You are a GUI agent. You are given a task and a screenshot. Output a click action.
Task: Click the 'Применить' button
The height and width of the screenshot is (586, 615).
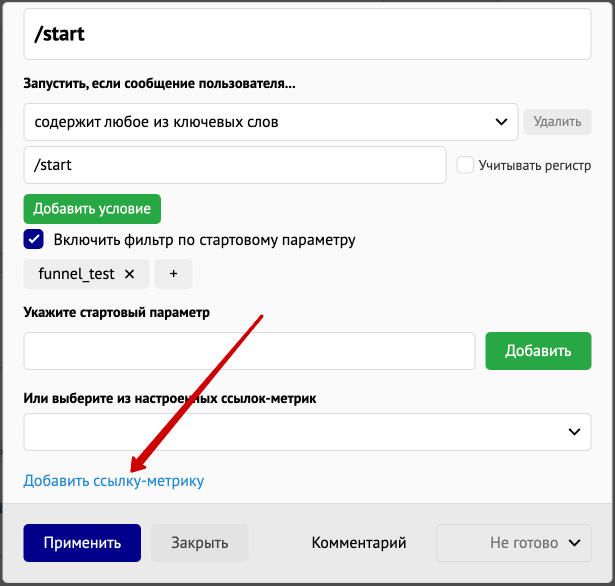click(82, 543)
